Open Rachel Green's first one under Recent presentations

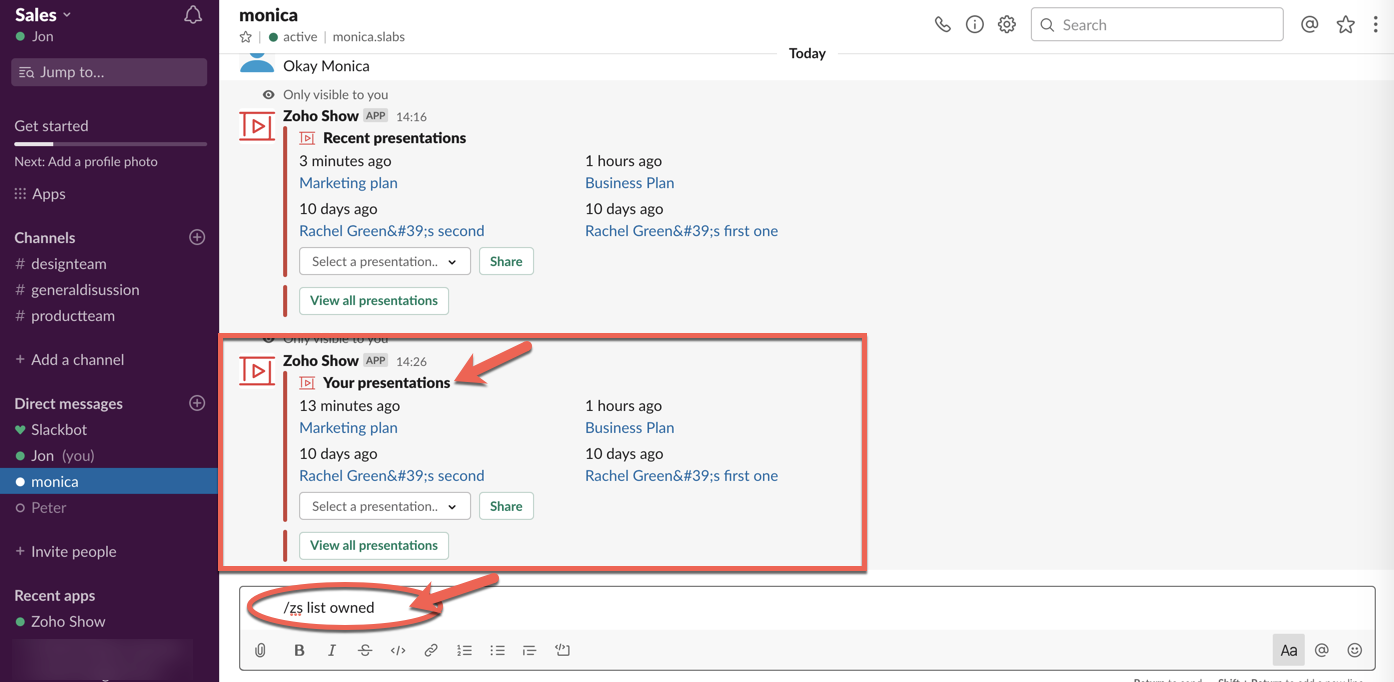tap(681, 231)
